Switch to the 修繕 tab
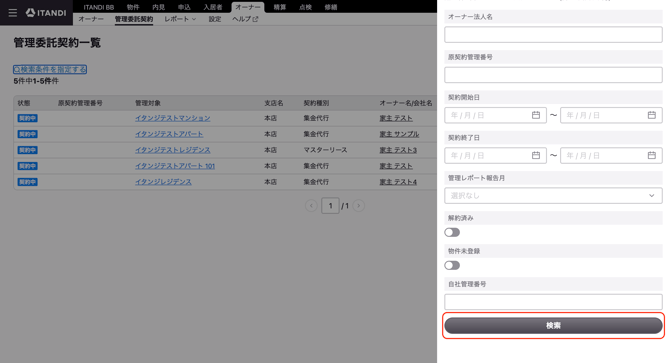This screenshot has height=363, width=670. pos(331,7)
